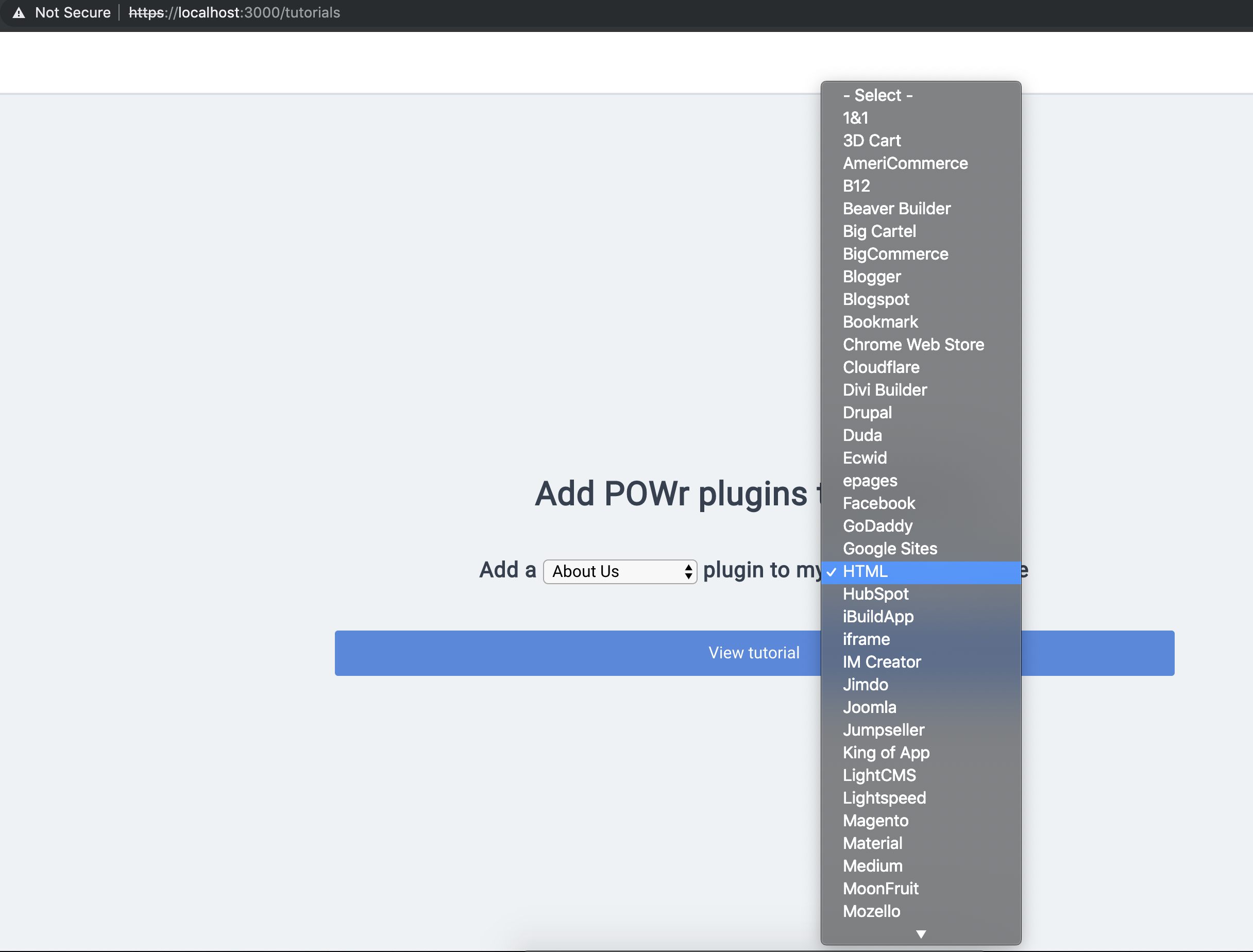Select Chrome Web Store from the list
Viewport: 1253px width, 952px height.
(913, 345)
